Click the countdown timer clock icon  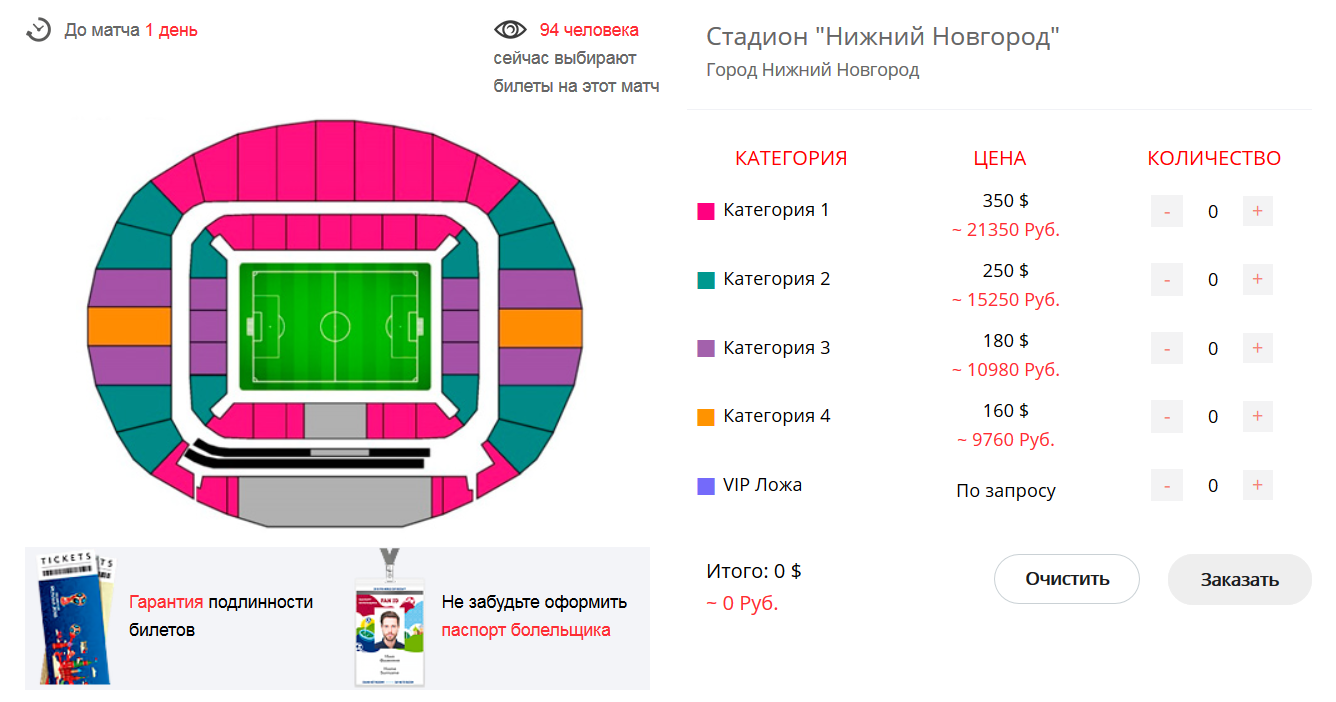point(38,29)
